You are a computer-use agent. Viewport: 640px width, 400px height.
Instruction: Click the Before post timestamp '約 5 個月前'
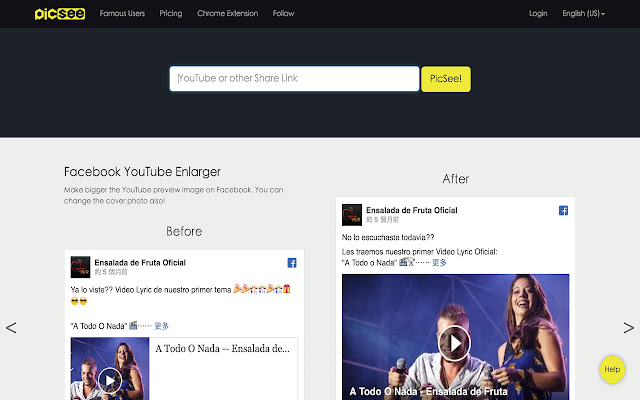(111, 272)
